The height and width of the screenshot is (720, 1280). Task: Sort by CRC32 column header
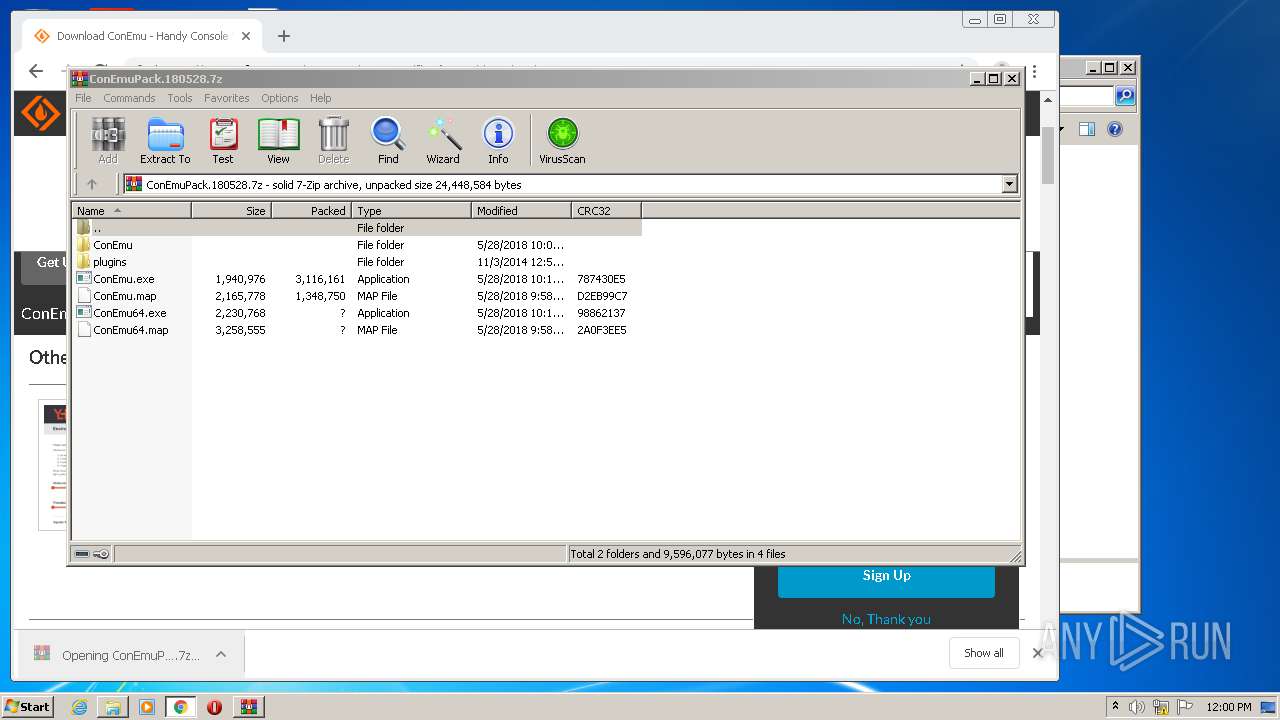[606, 211]
